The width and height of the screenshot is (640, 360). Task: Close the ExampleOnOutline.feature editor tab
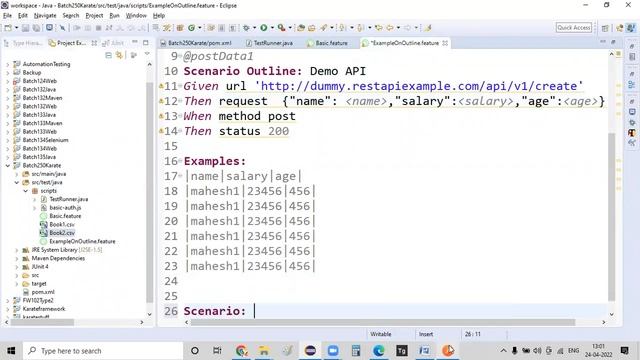[x=445, y=43]
